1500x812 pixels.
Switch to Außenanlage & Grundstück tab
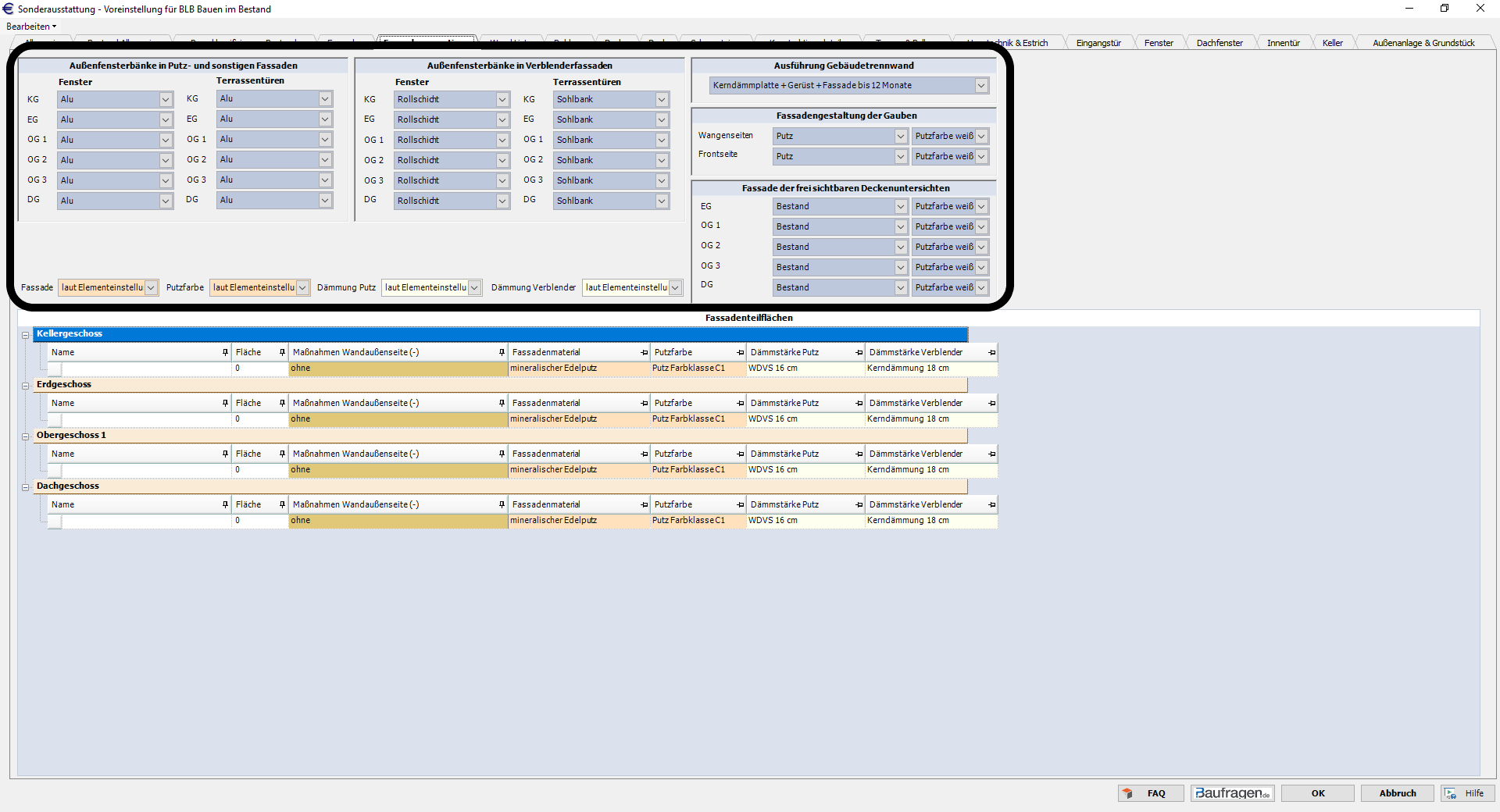(x=1423, y=43)
